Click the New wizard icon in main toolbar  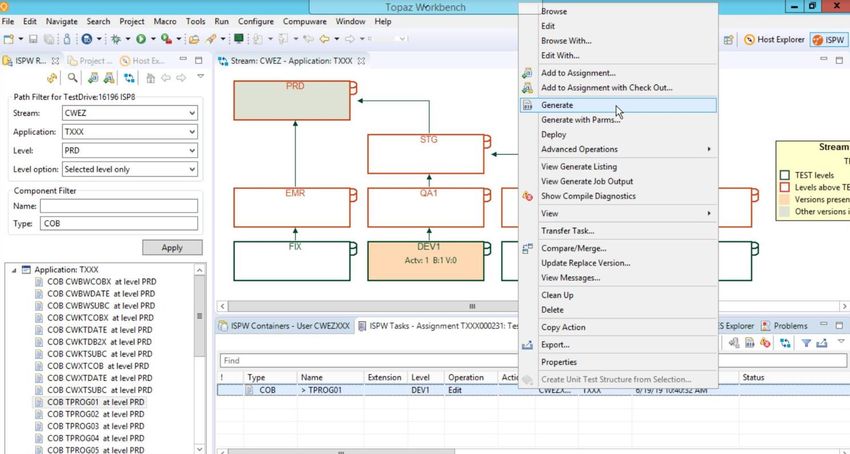(8, 39)
